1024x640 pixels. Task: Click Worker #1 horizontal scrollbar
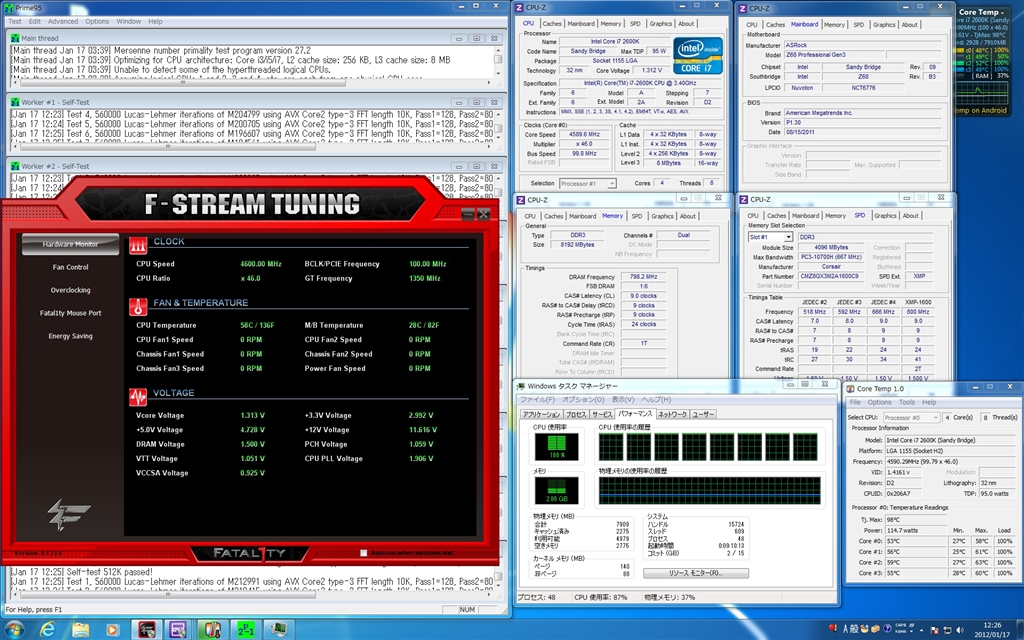[249, 147]
